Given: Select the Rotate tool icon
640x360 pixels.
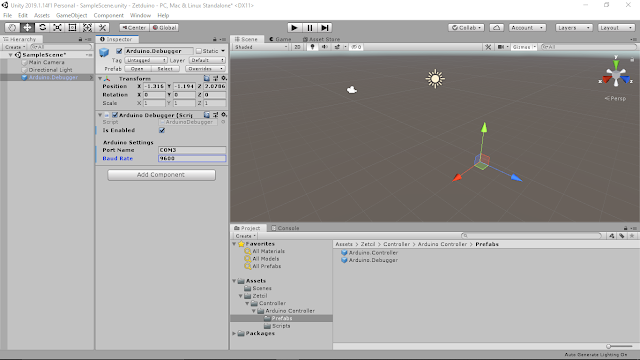Looking at the screenshot, I should click(x=42, y=28).
